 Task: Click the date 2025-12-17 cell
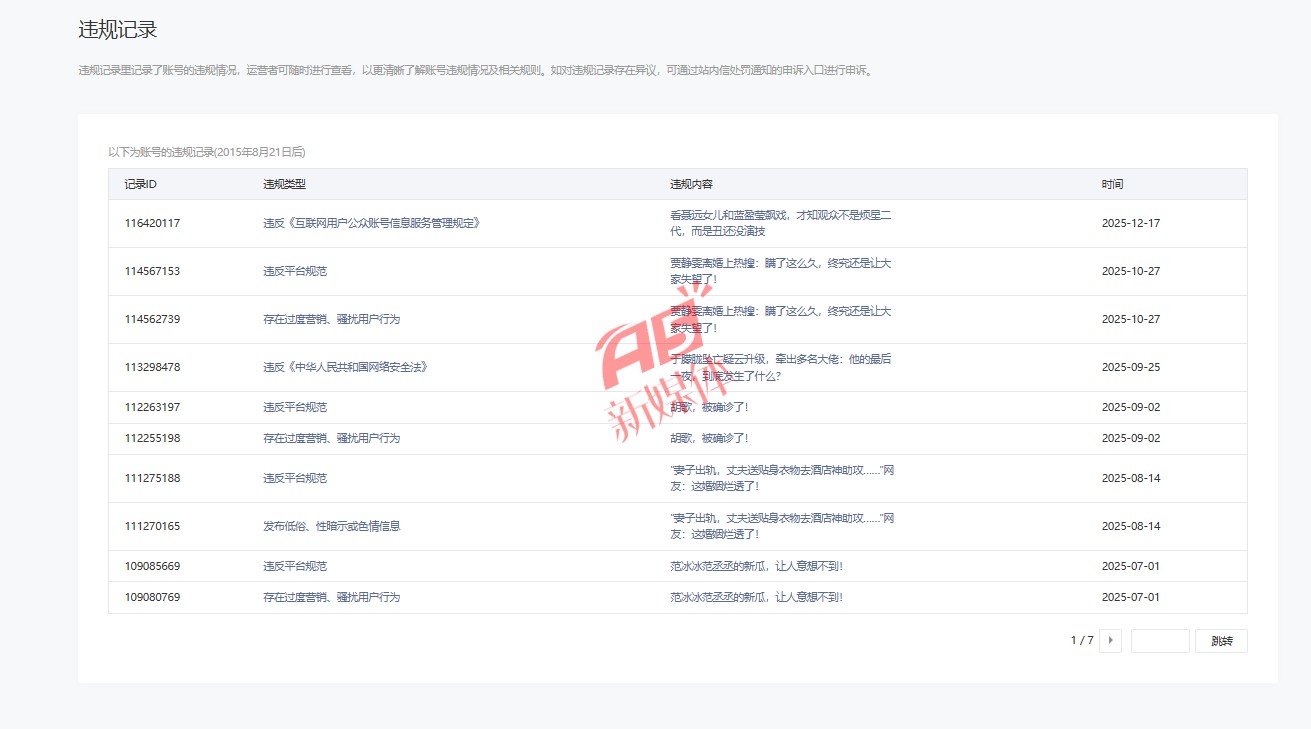coord(1130,223)
